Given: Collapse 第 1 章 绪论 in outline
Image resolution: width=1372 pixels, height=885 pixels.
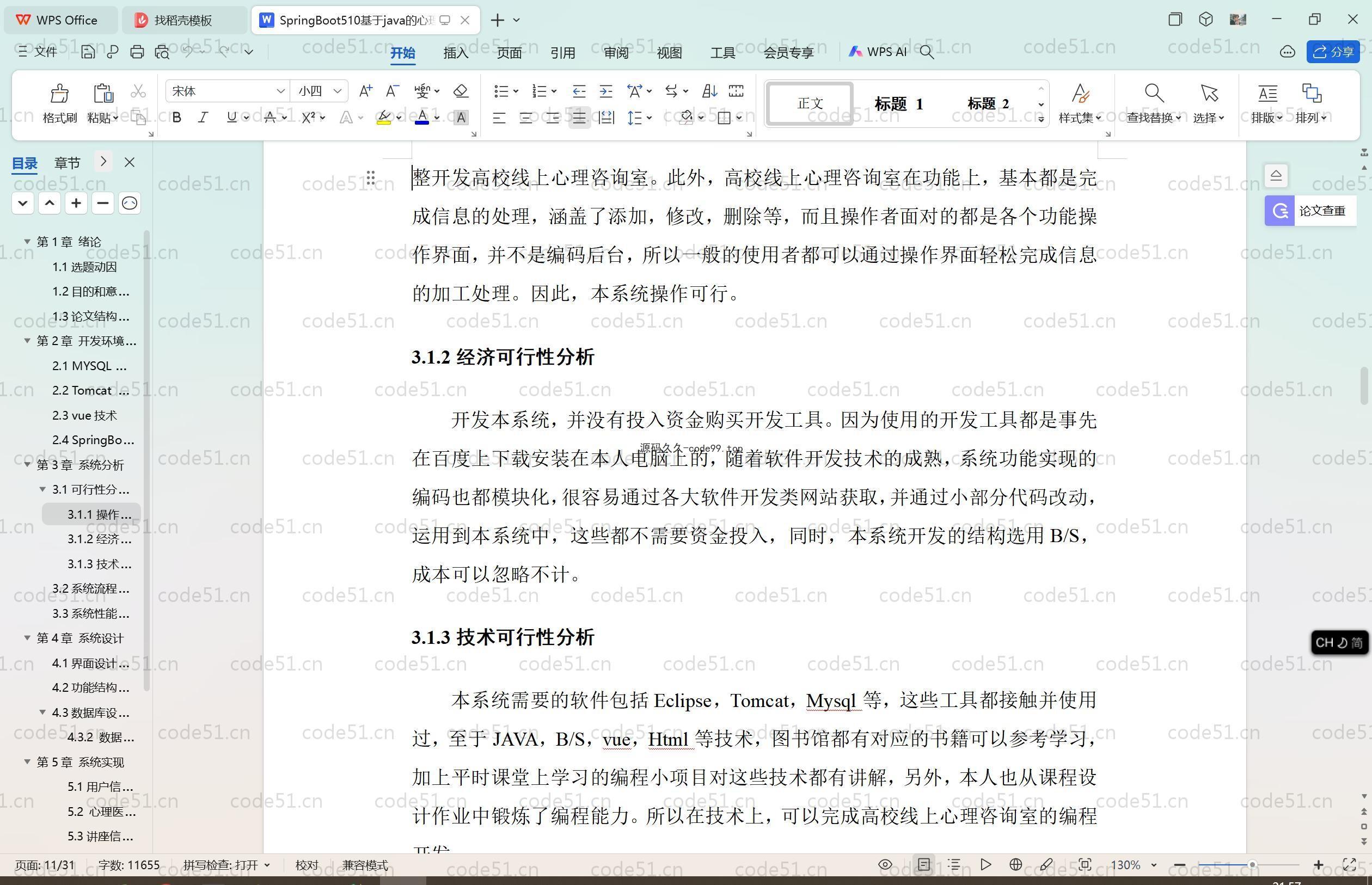Looking at the screenshot, I should tap(27, 241).
